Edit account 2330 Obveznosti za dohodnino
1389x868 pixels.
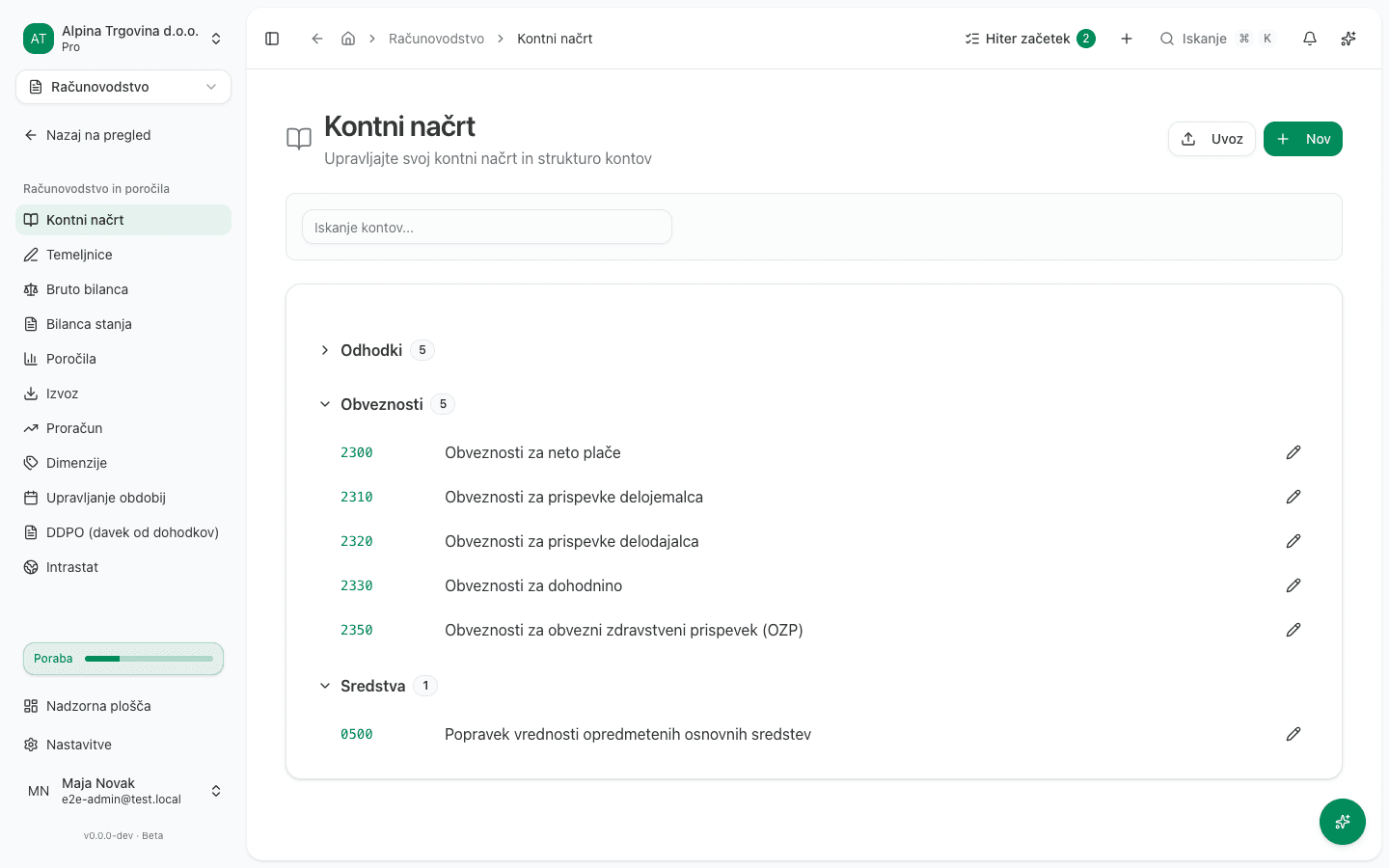tap(1294, 585)
